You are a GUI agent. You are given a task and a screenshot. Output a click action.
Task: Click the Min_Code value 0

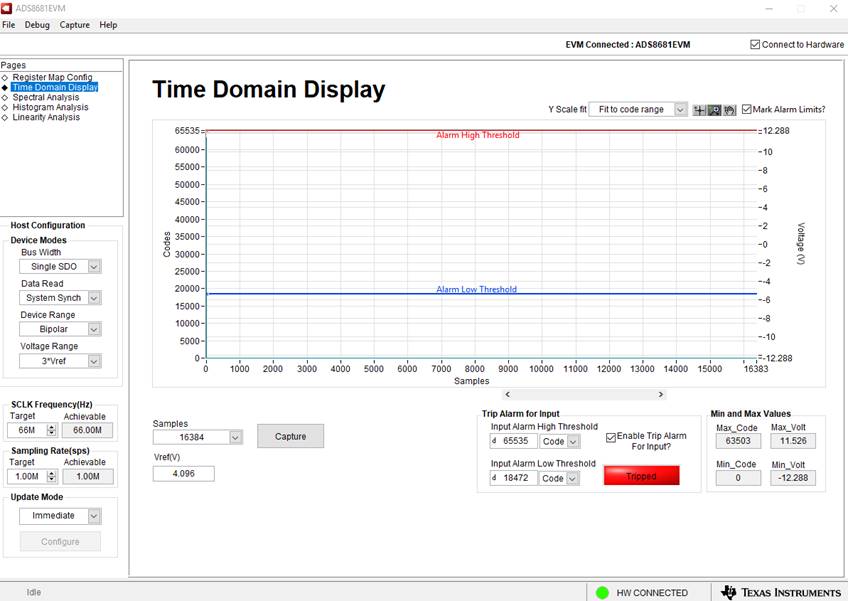(738, 478)
